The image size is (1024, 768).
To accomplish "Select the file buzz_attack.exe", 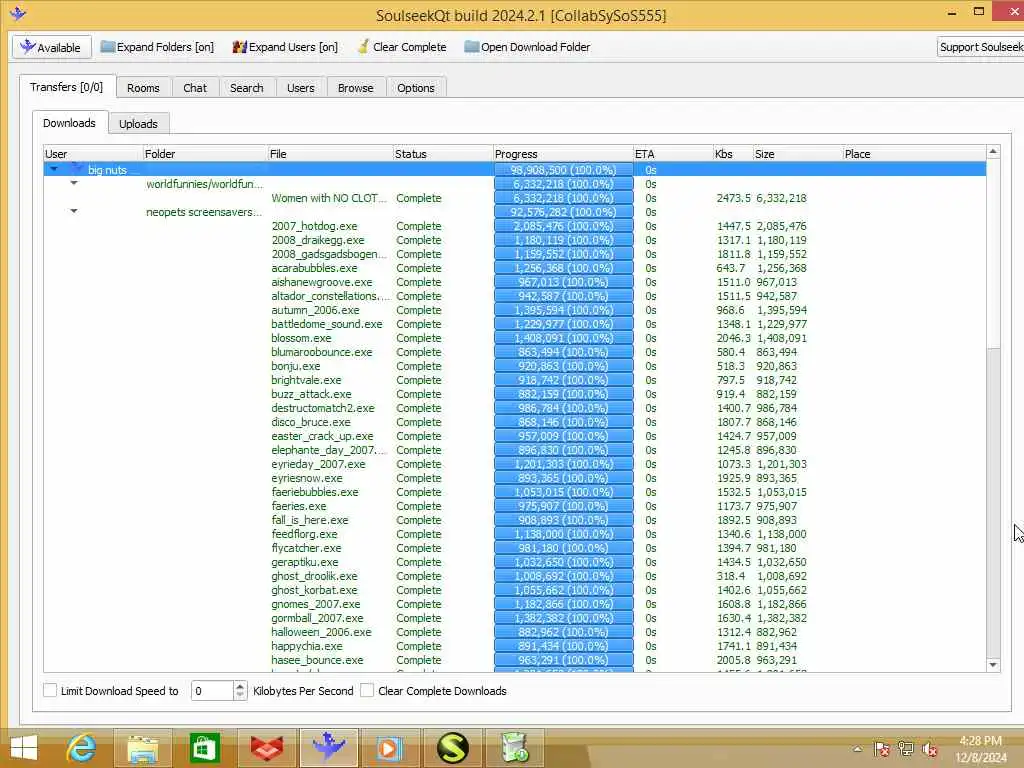I will pyautogui.click(x=311, y=394).
